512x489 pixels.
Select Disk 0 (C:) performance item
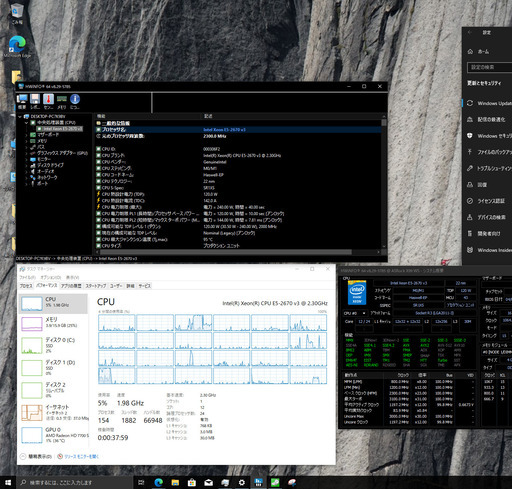click(x=53, y=345)
